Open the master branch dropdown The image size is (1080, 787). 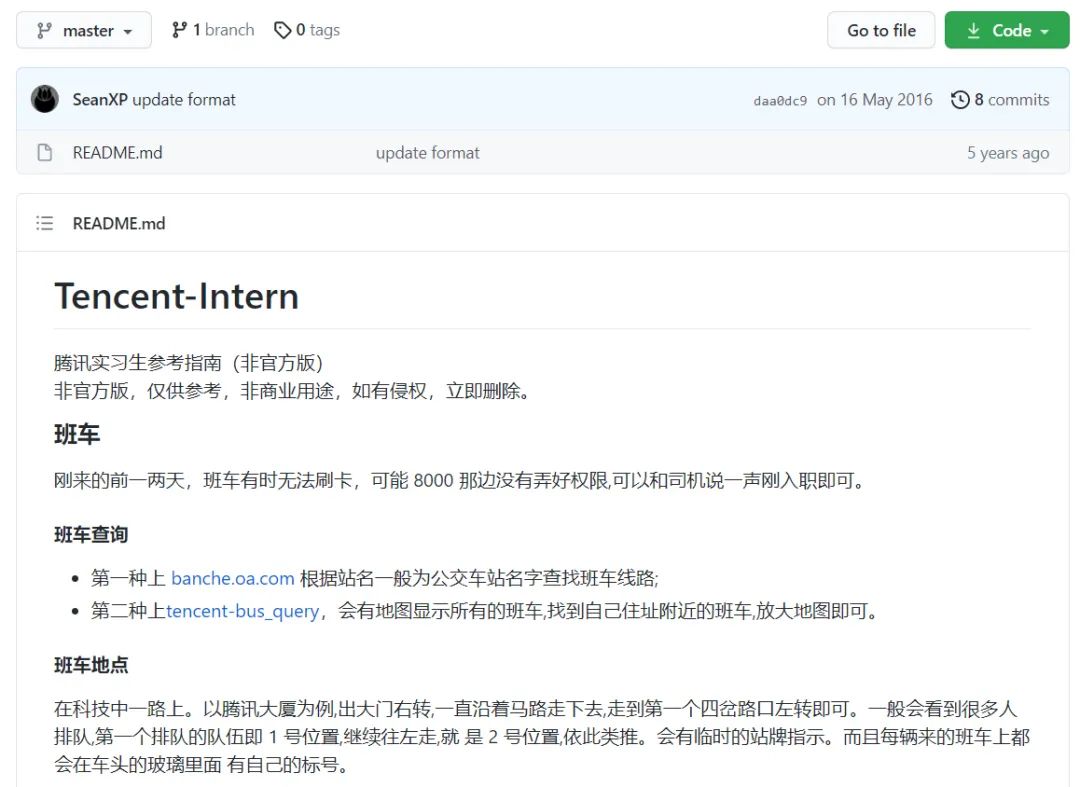pos(84,30)
